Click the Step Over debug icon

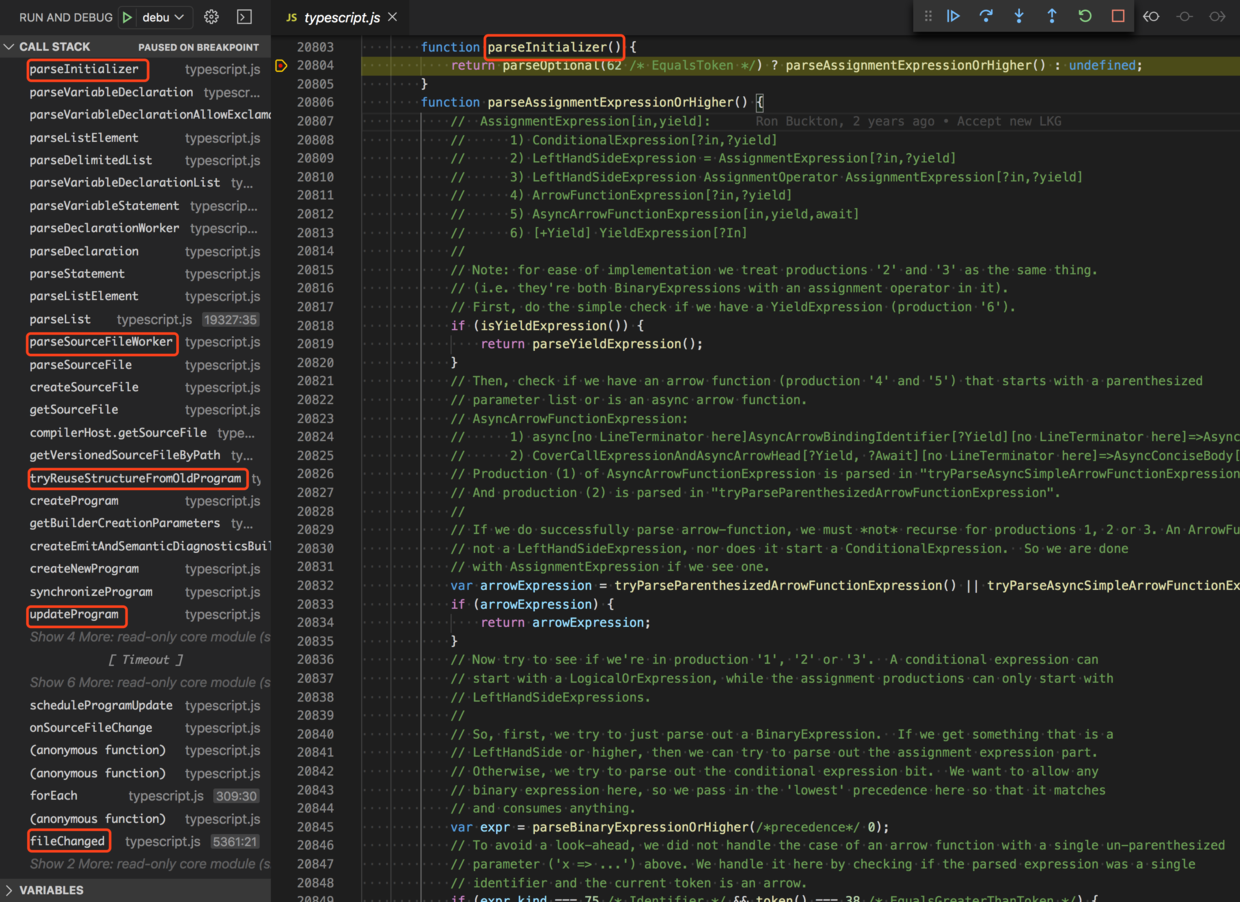986,16
